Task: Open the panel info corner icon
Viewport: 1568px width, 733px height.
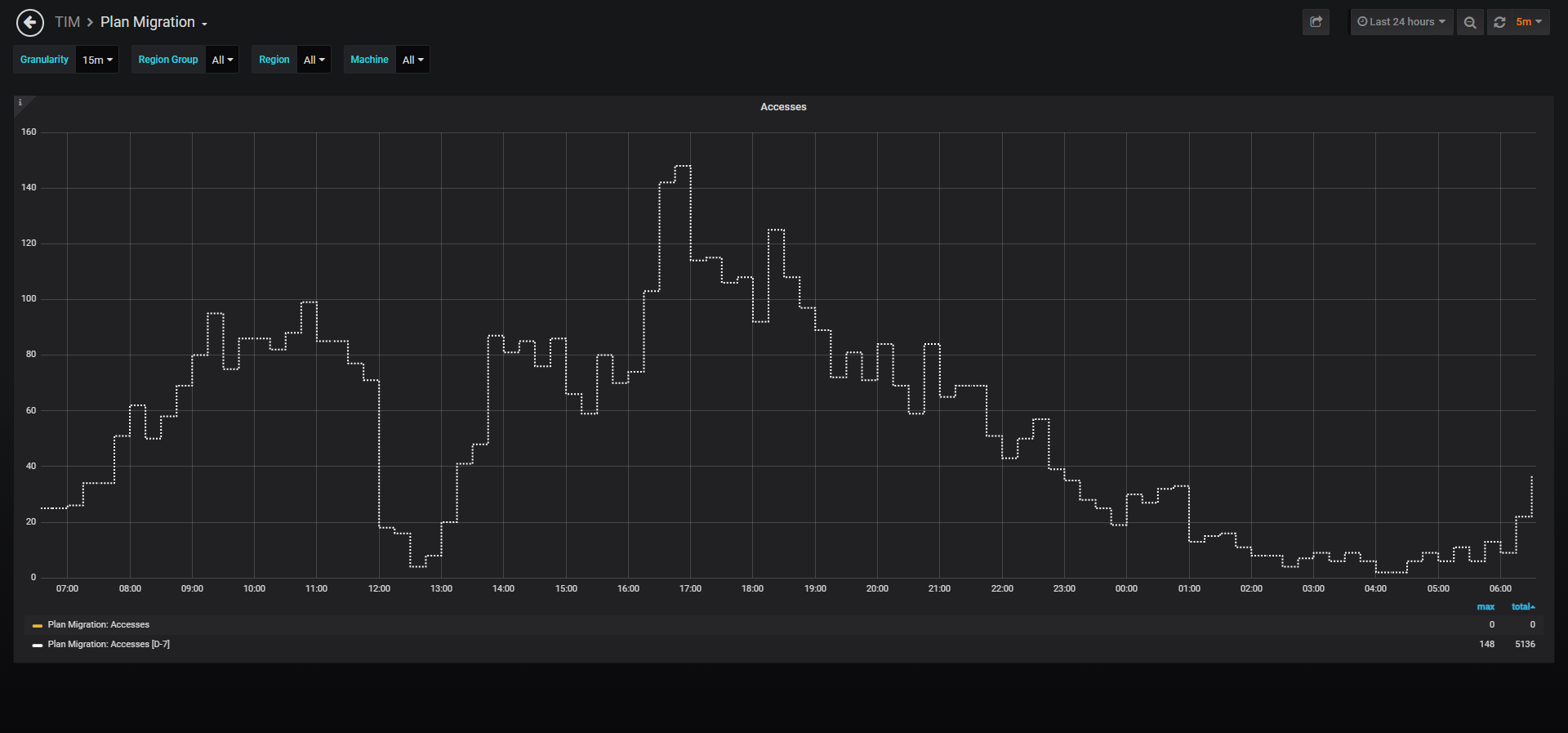Action: (x=20, y=103)
